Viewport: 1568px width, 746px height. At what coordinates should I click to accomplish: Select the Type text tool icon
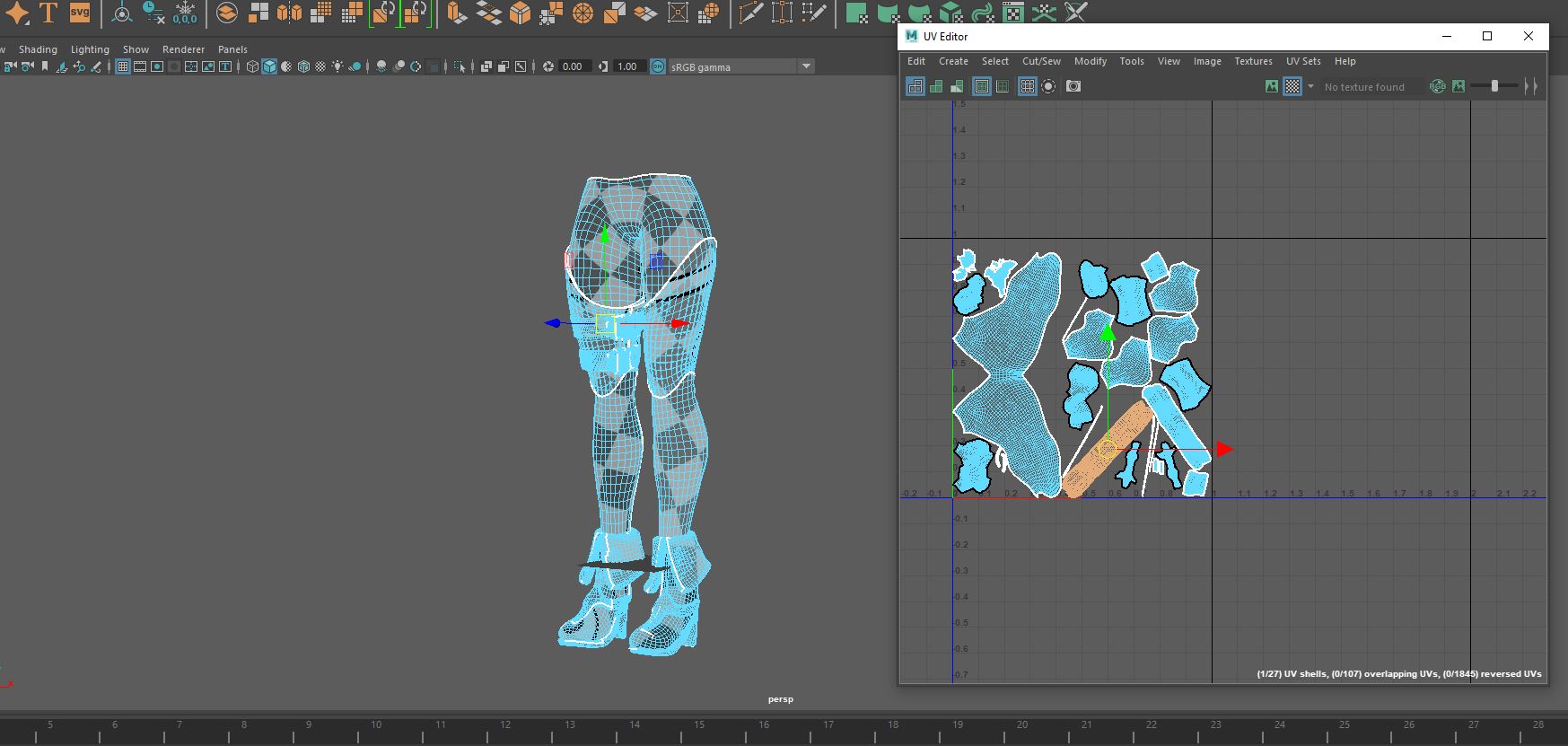tap(48, 13)
